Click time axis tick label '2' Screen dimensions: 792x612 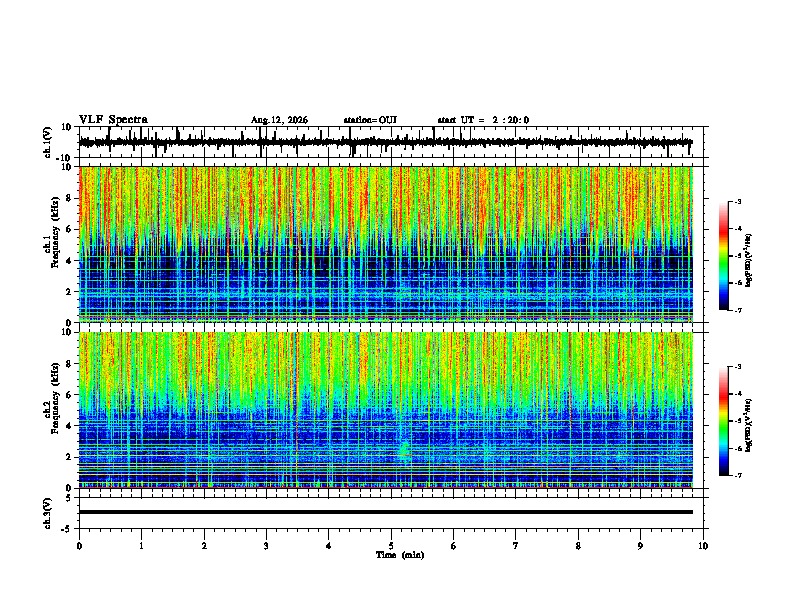[204, 546]
